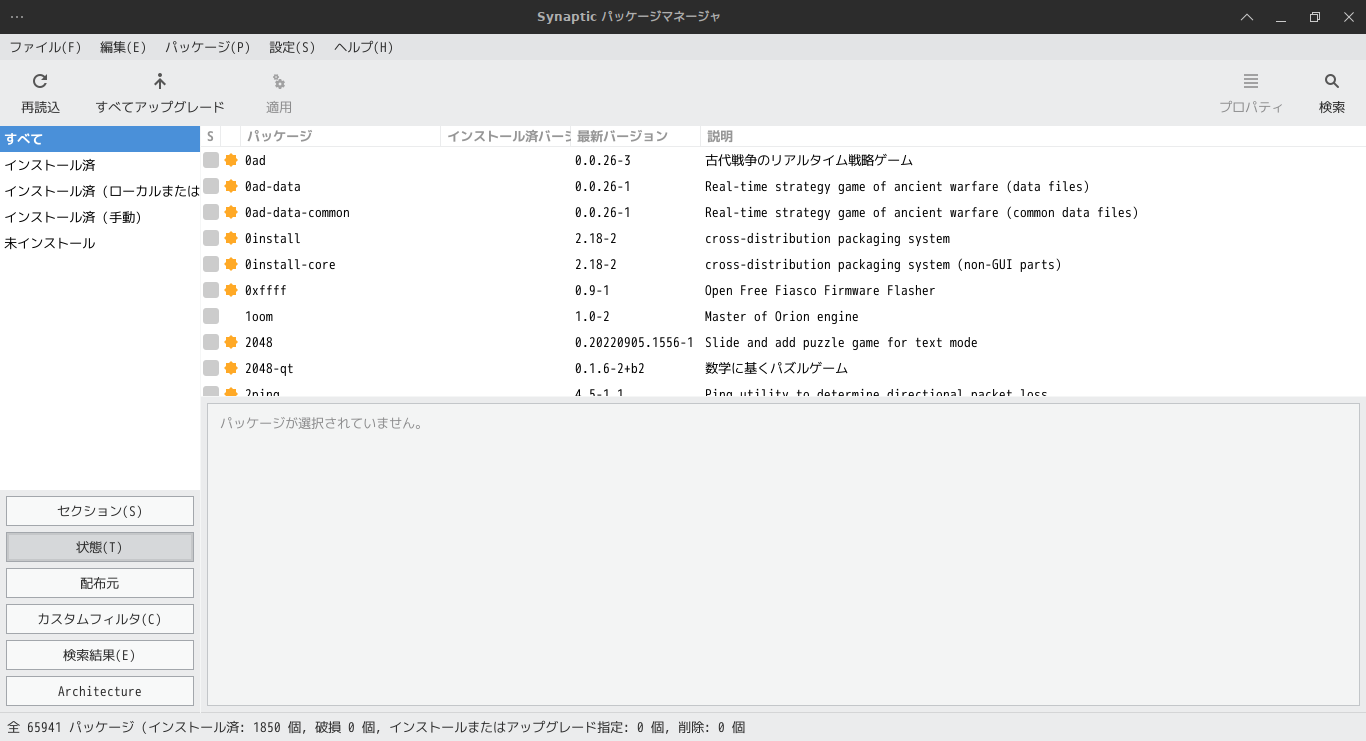Open the ヘルプ(H) menu
This screenshot has width=1366, height=741.
[364, 47]
